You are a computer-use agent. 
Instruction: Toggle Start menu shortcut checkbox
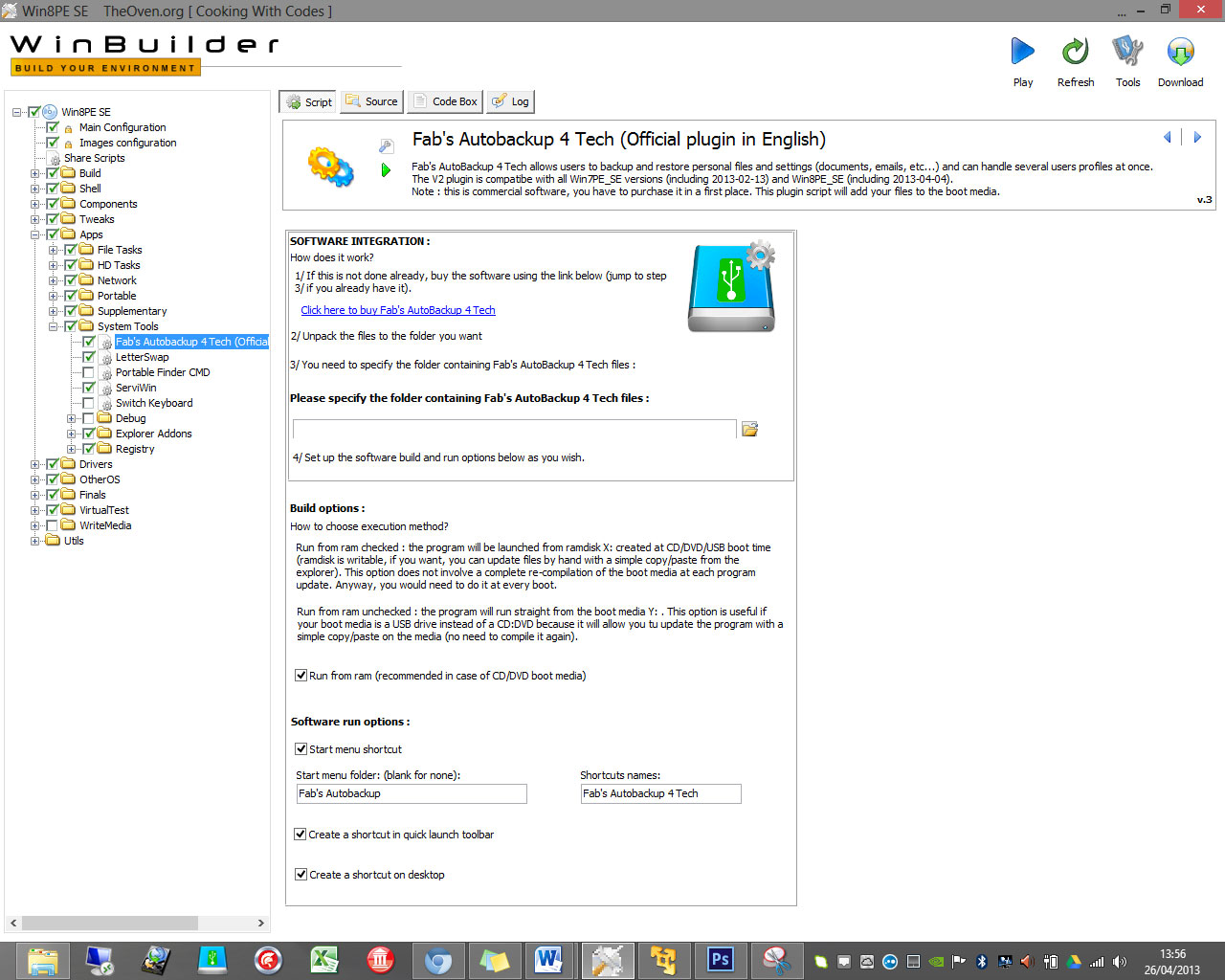click(301, 749)
